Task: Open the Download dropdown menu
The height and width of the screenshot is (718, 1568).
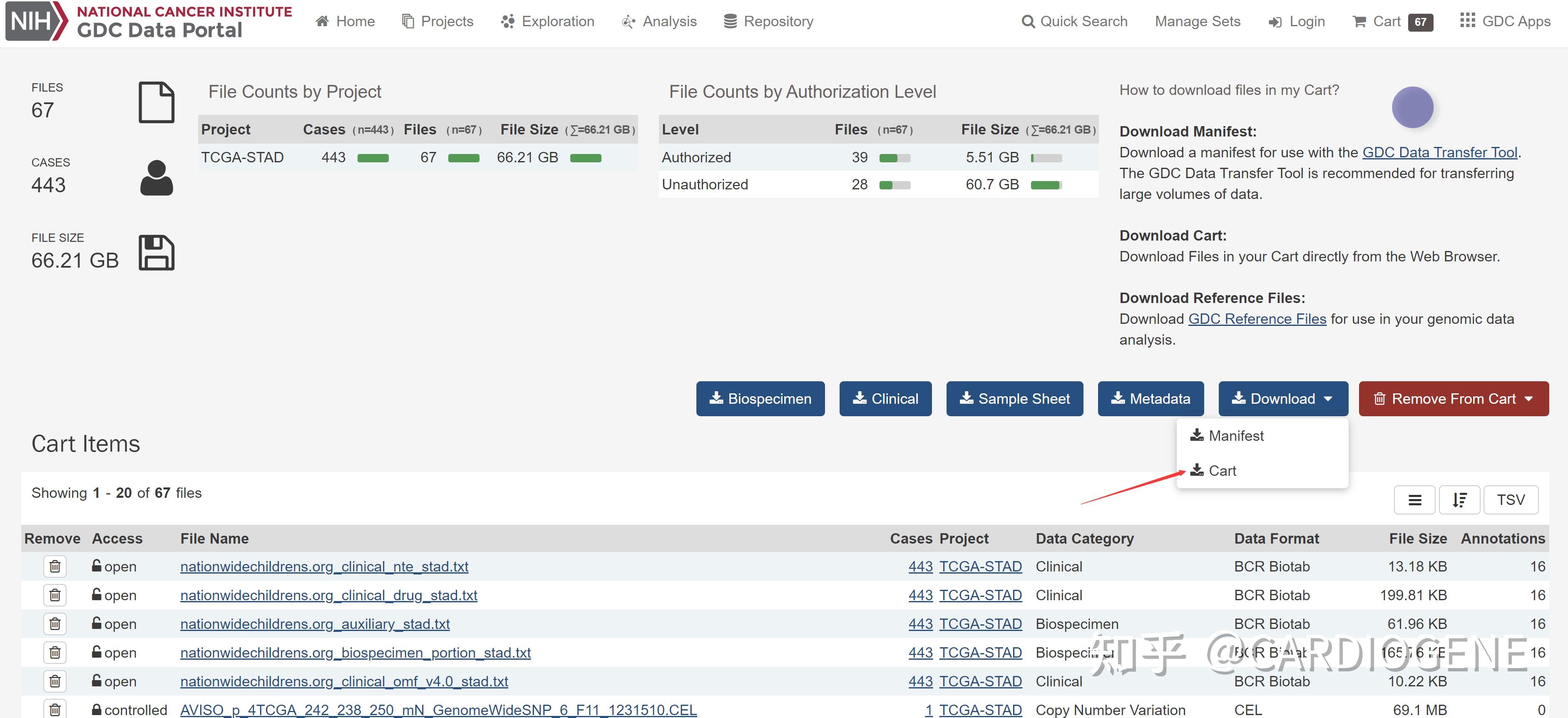Action: pos(1282,399)
